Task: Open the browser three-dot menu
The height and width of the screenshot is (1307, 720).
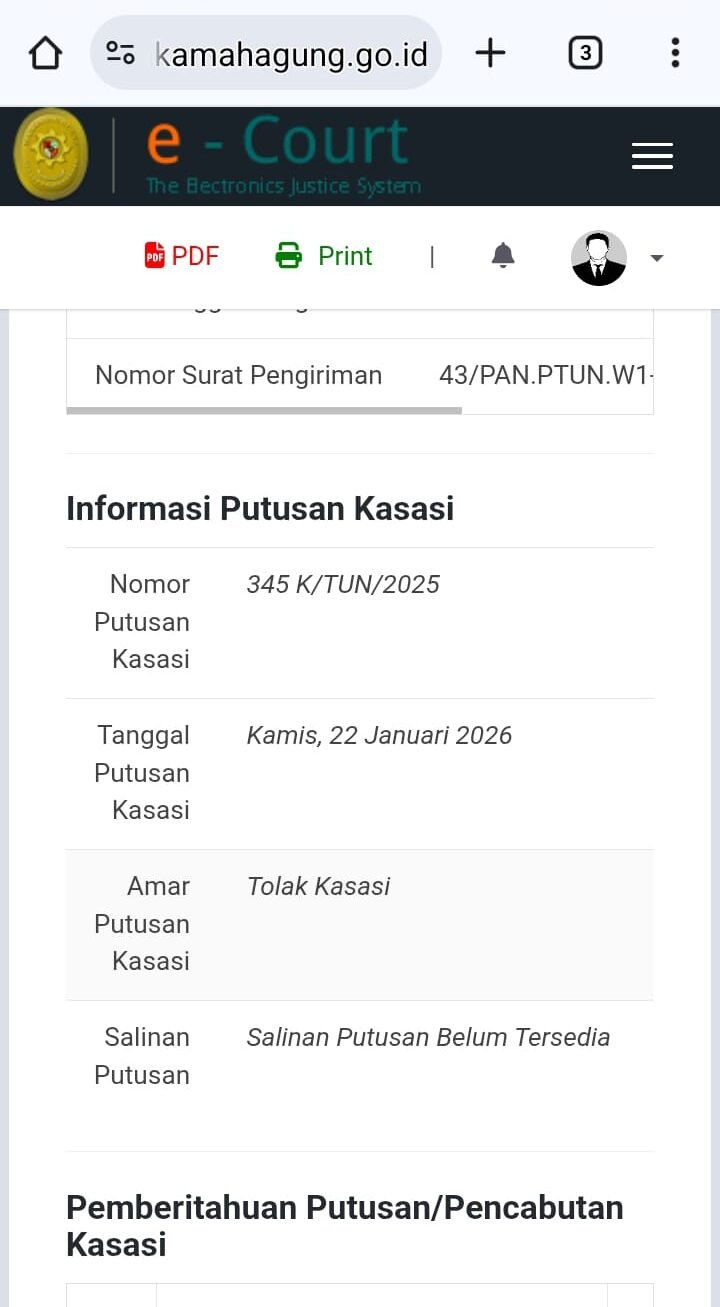Action: tap(675, 53)
